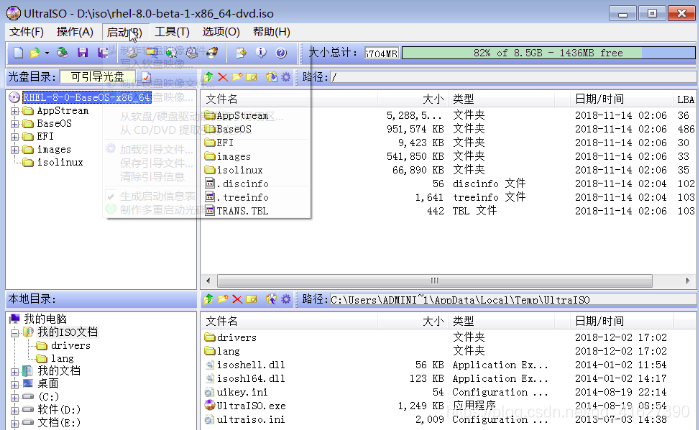Click the blue Info properties icon
The image size is (699, 430).
[261, 53]
